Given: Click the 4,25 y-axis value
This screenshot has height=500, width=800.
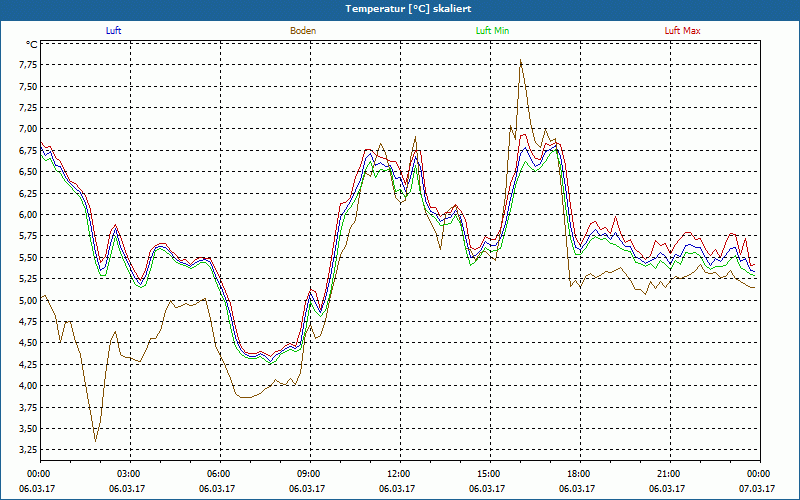Looking at the screenshot, I should point(28,364).
